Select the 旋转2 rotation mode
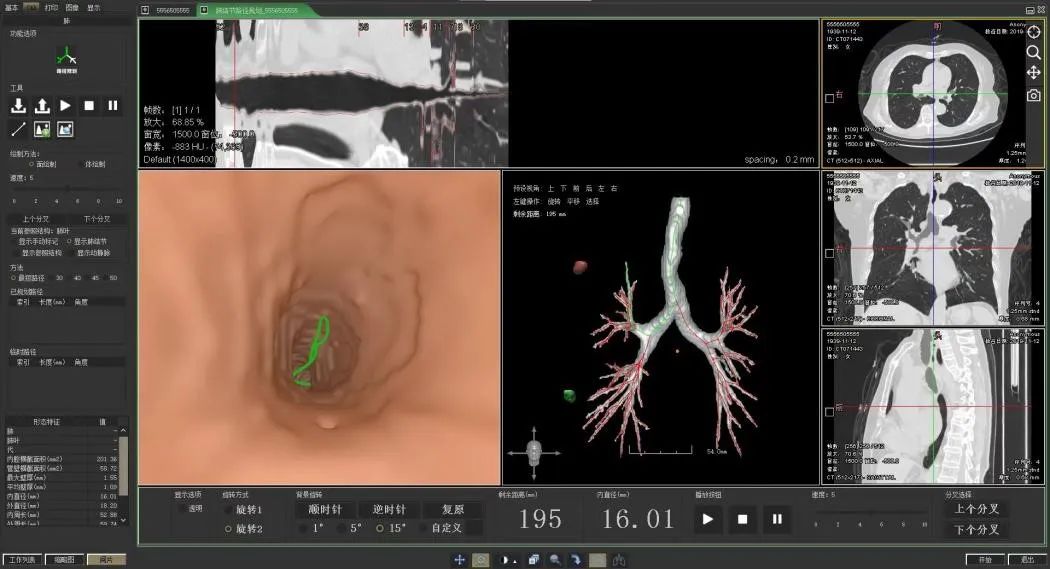This screenshot has height=569, width=1050. 244,529
